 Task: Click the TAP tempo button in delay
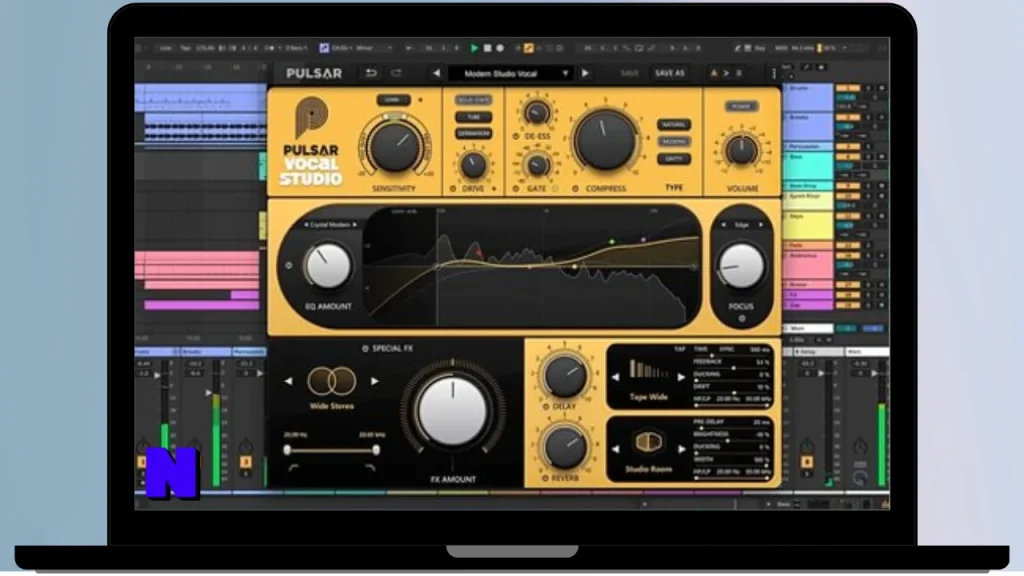(x=679, y=349)
